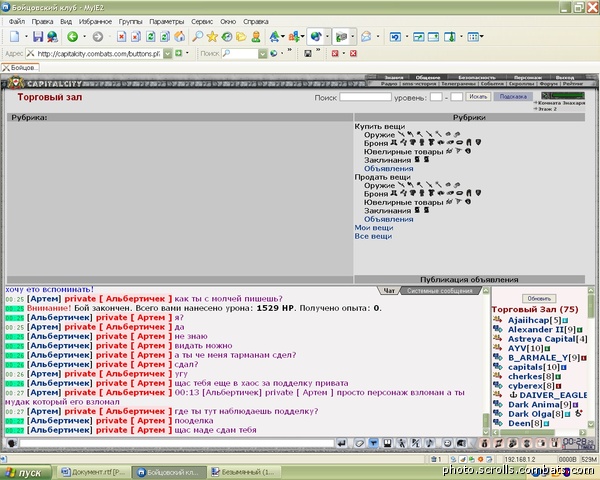This screenshot has height=480, width=600.
Task: Go forward with the gray arrow
Action: click(x=98, y=37)
